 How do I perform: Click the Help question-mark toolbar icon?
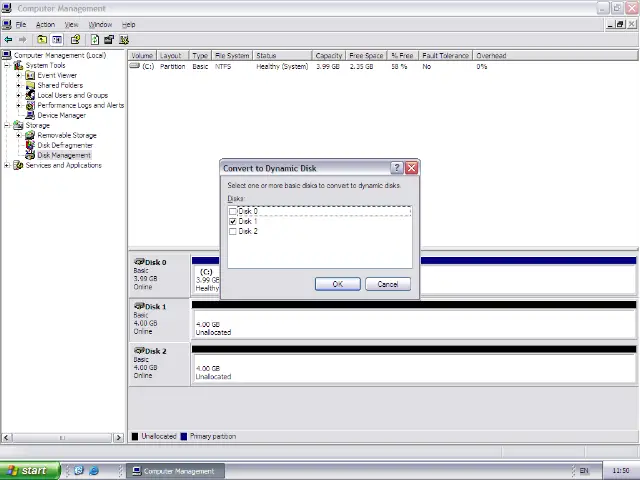click(x=75, y=40)
